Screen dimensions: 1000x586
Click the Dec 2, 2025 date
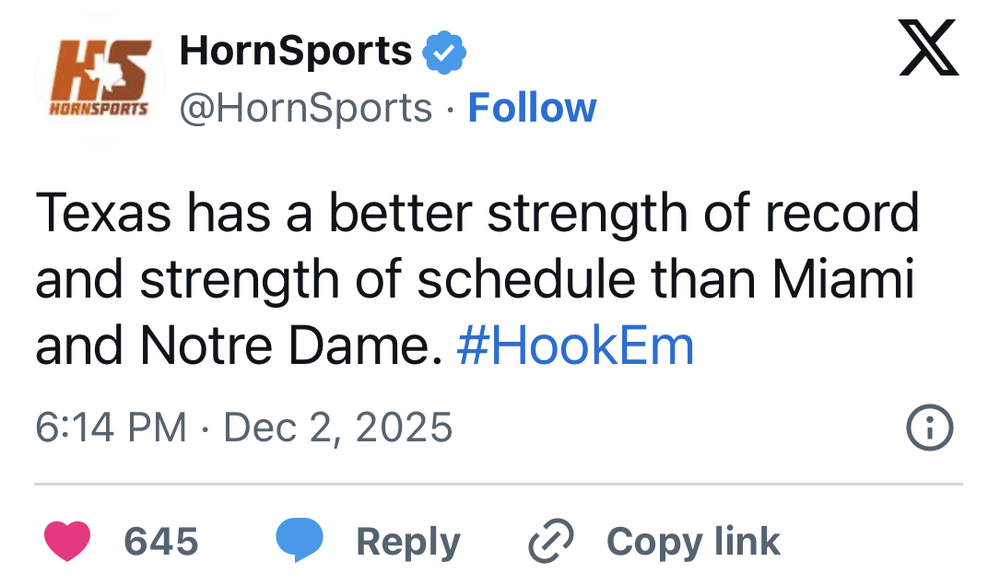[x=338, y=428]
